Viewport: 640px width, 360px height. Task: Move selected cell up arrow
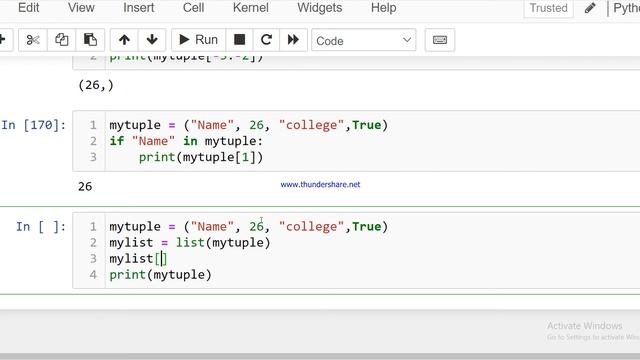pyautogui.click(x=124, y=40)
